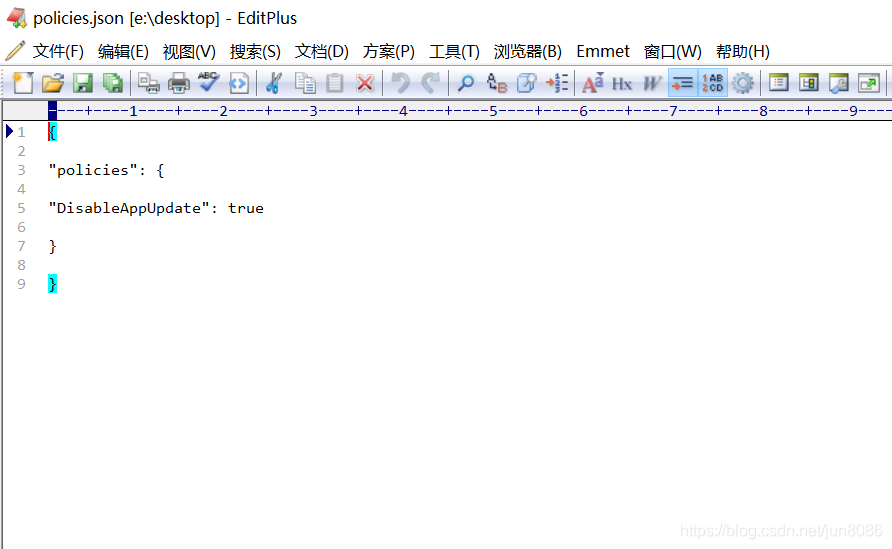Open the 文件(F) menu
This screenshot has width=892, height=549.
coord(58,51)
